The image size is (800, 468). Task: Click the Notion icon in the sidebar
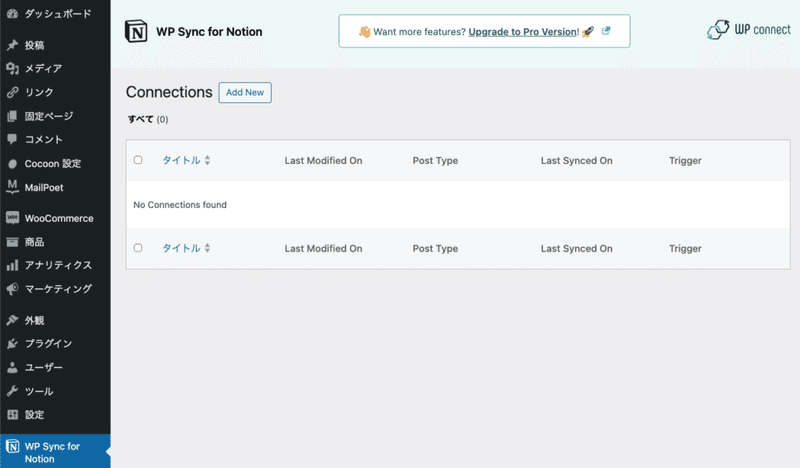(13, 446)
